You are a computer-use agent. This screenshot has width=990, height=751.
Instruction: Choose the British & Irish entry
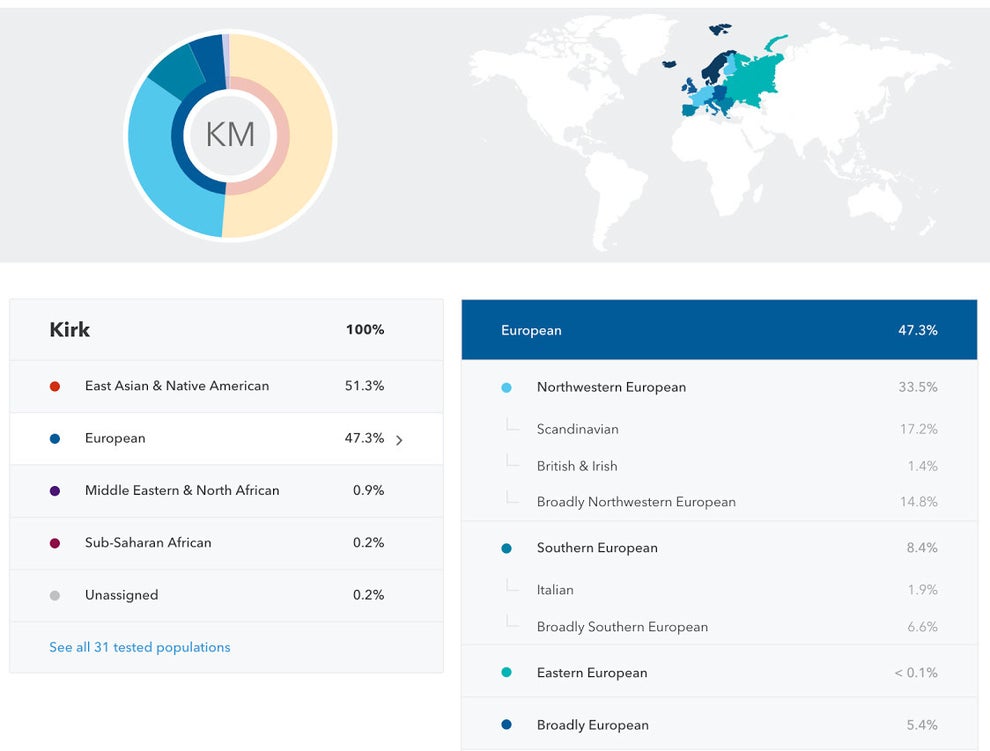[577, 466]
